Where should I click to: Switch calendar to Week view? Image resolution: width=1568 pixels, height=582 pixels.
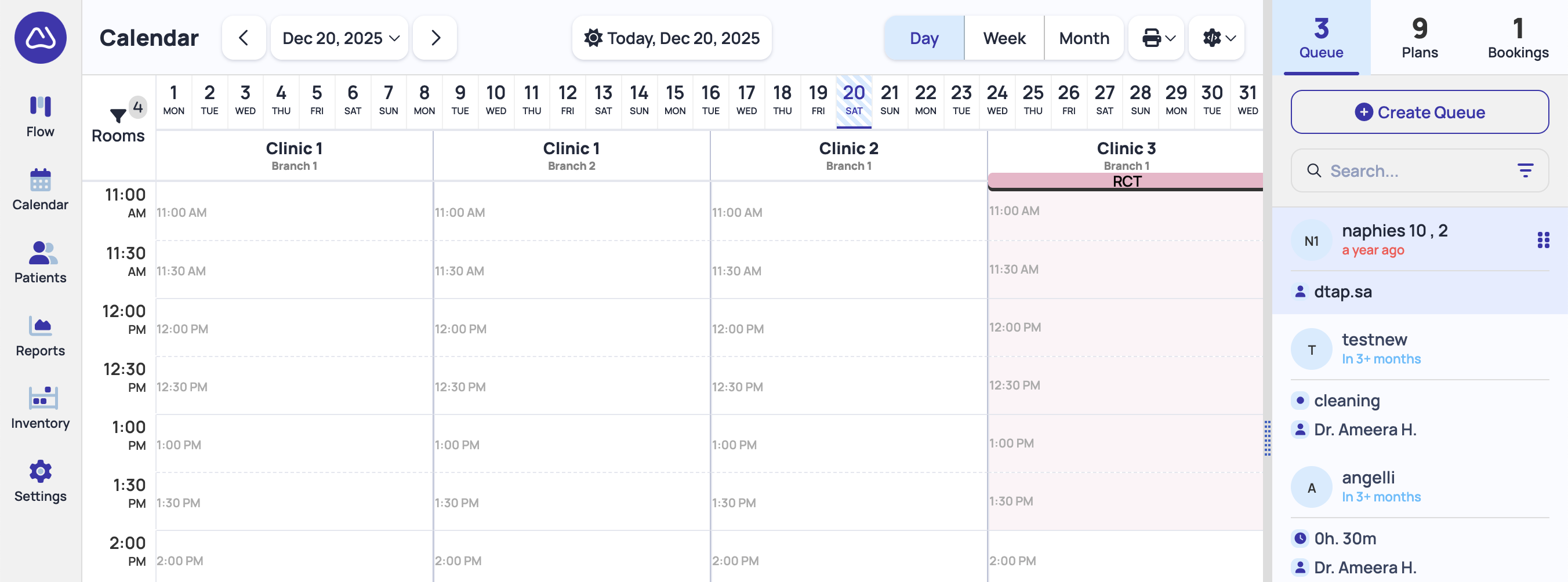point(1004,38)
